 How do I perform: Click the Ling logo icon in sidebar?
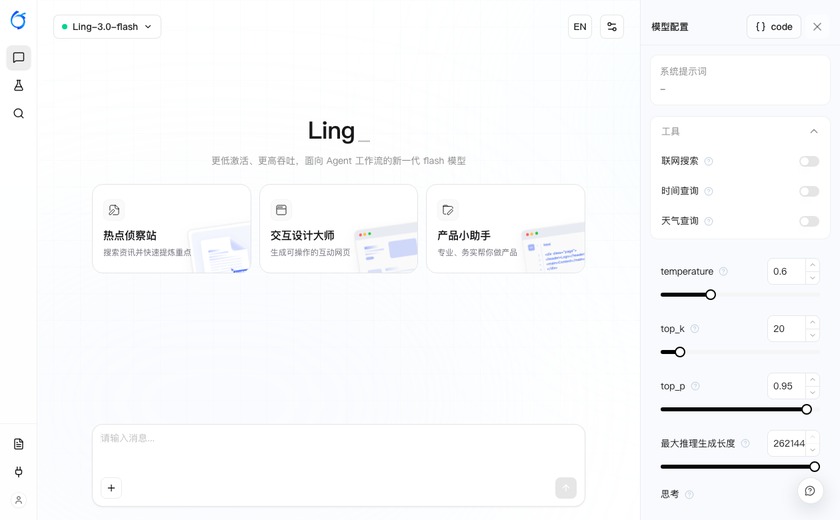pos(18,20)
